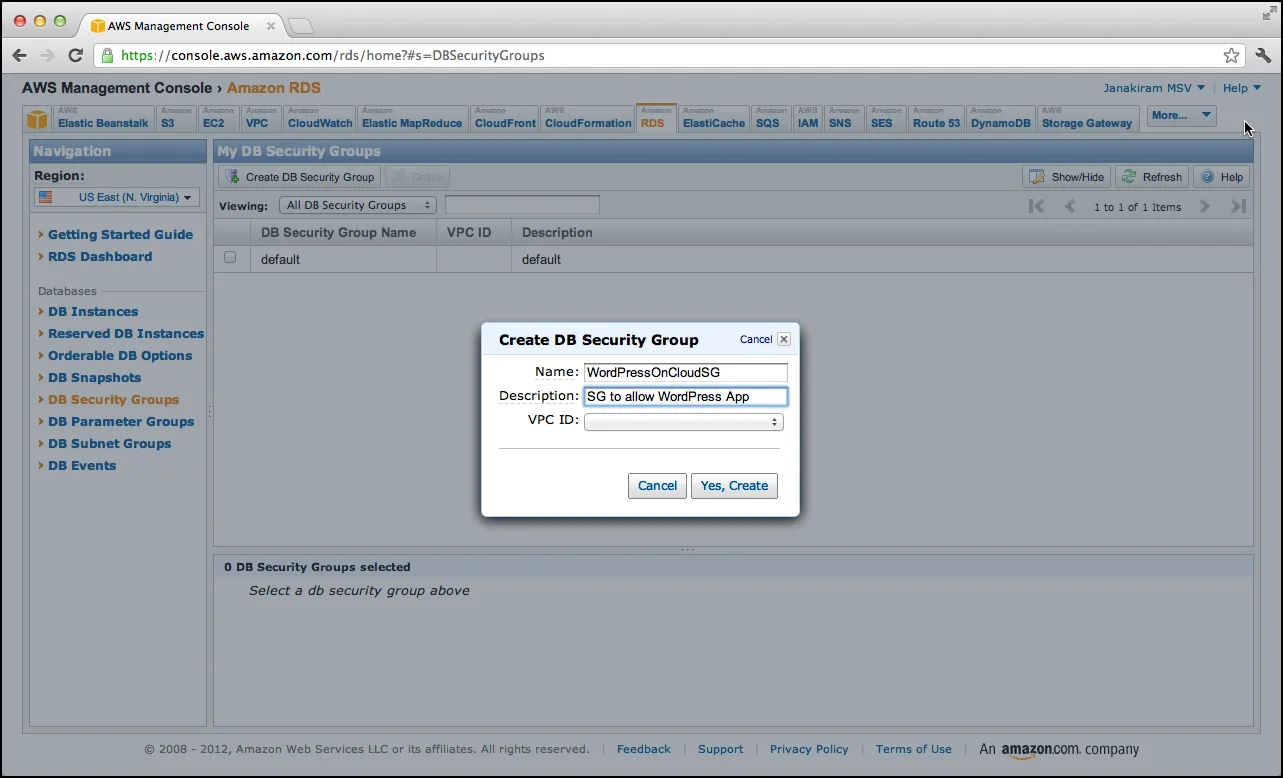Image resolution: width=1283 pixels, height=778 pixels.
Task: Click into the Name input field
Action: pos(686,372)
